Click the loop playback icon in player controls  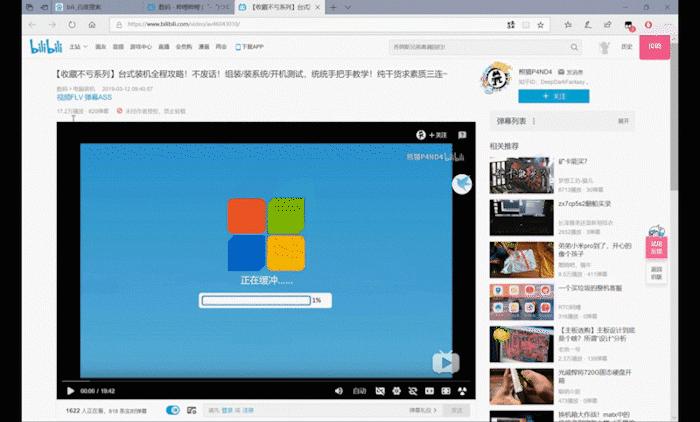[x=413, y=391]
